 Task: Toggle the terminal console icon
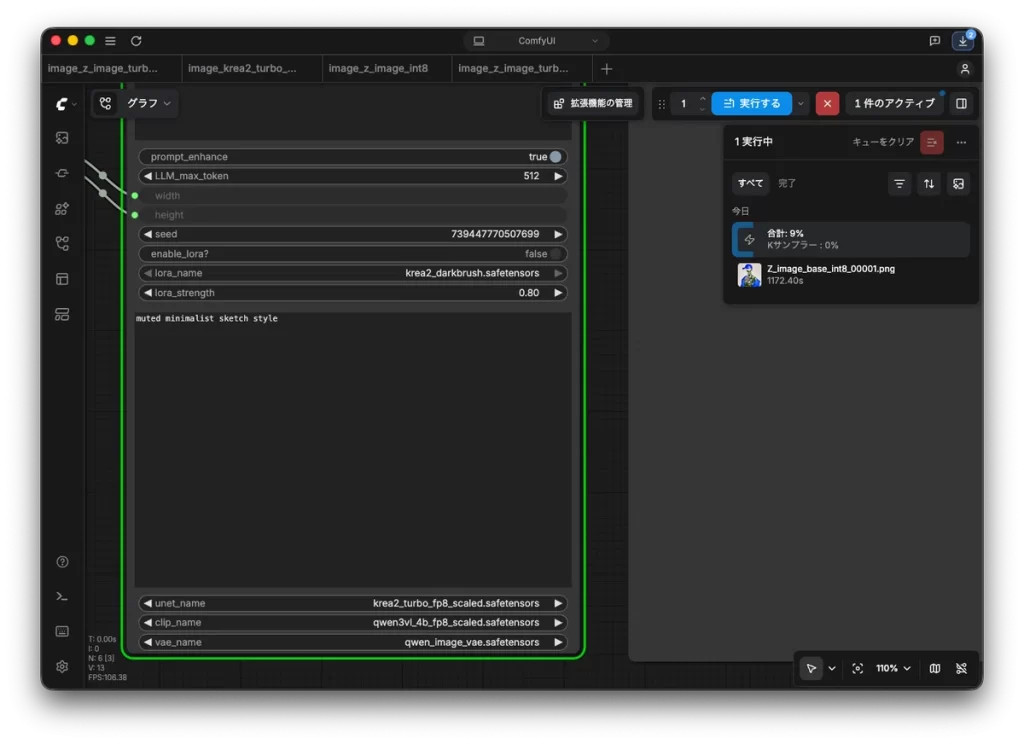pyautogui.click(x=62, y=596)
